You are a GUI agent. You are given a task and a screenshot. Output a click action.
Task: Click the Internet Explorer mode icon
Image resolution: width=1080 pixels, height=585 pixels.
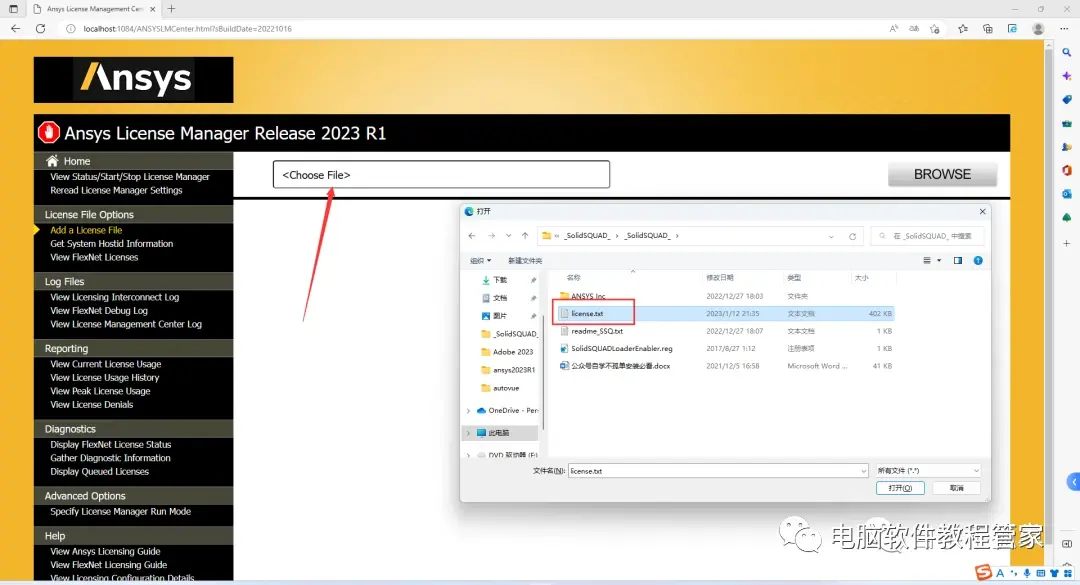(x=1012, y=29)
